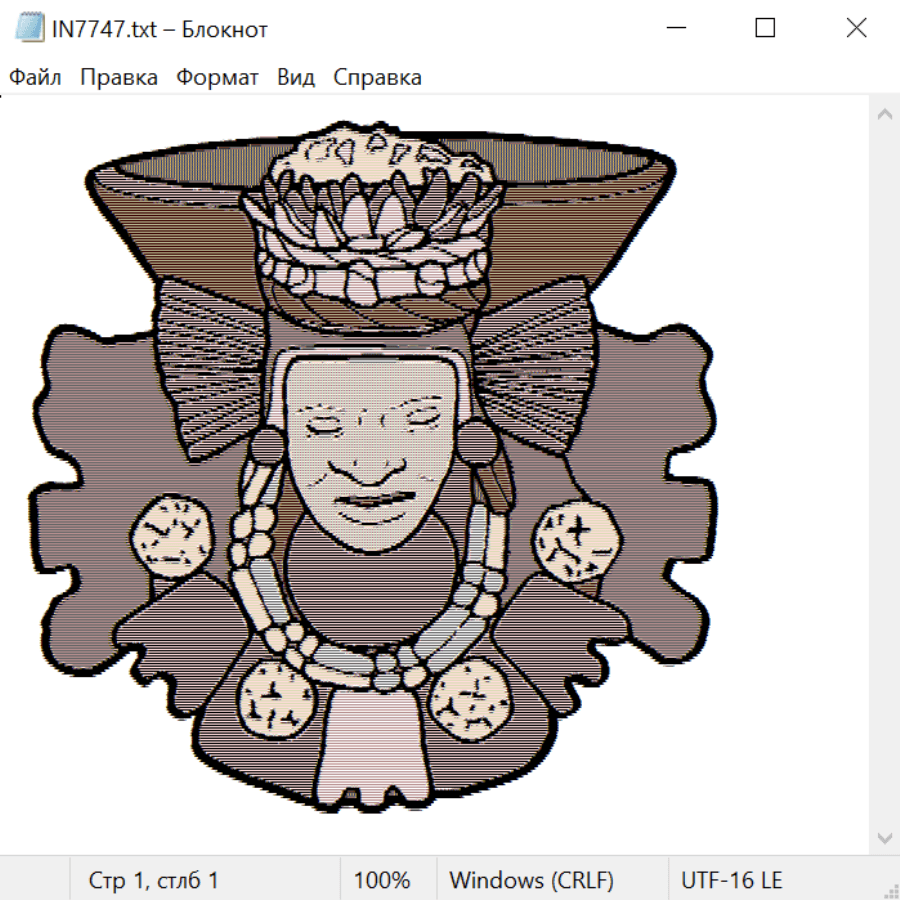Open the Правка menu

point(118,77)
